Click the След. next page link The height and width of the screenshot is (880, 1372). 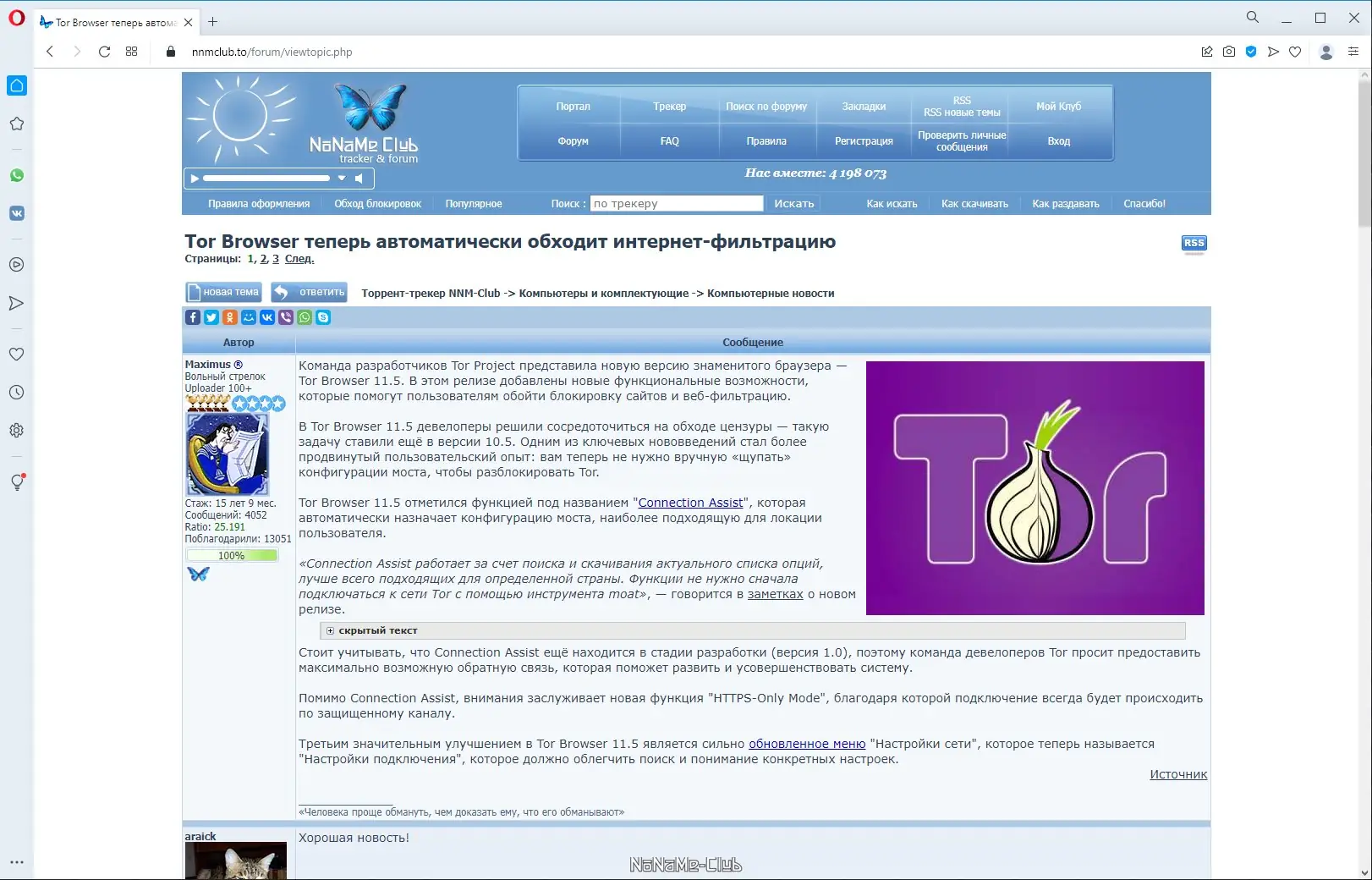click(x=299, y=259)
